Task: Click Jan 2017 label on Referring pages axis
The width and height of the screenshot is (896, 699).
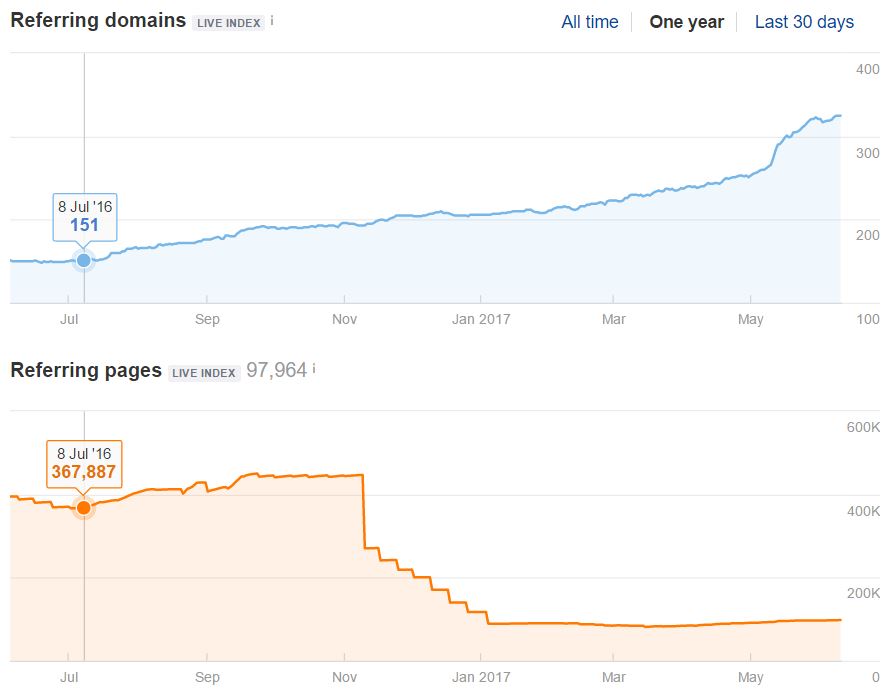Action: point(481,677)
